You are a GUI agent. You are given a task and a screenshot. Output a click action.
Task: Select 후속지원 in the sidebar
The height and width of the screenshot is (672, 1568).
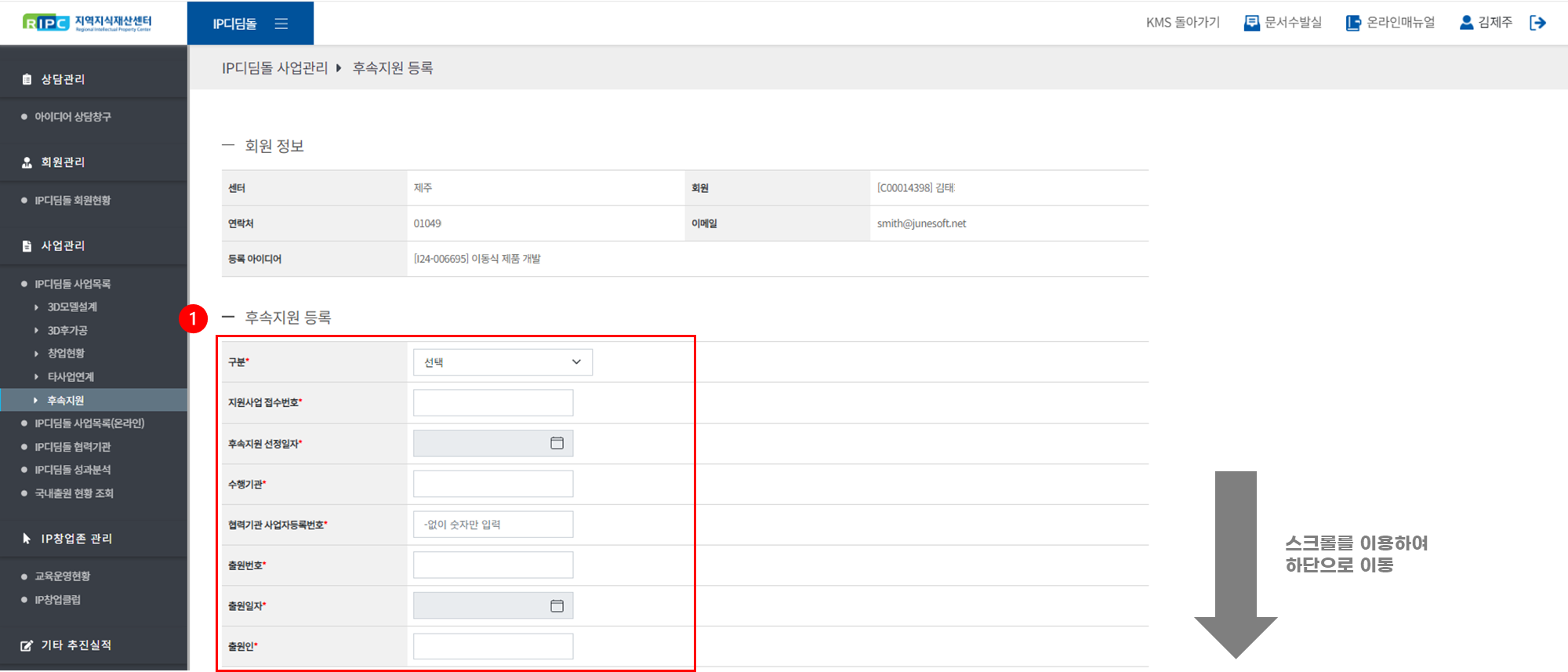[x=66, y=401]
